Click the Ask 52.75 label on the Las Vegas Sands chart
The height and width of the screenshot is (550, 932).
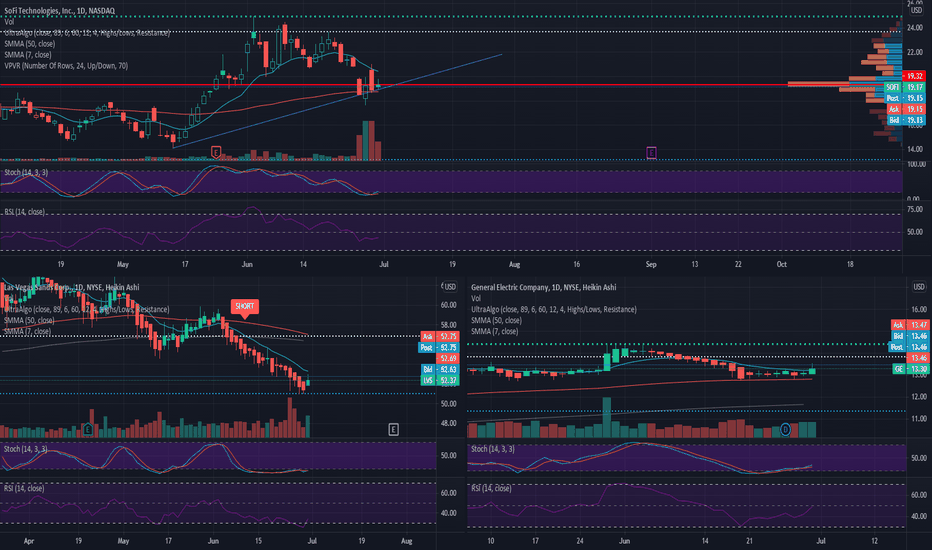(x=440, y=337)
